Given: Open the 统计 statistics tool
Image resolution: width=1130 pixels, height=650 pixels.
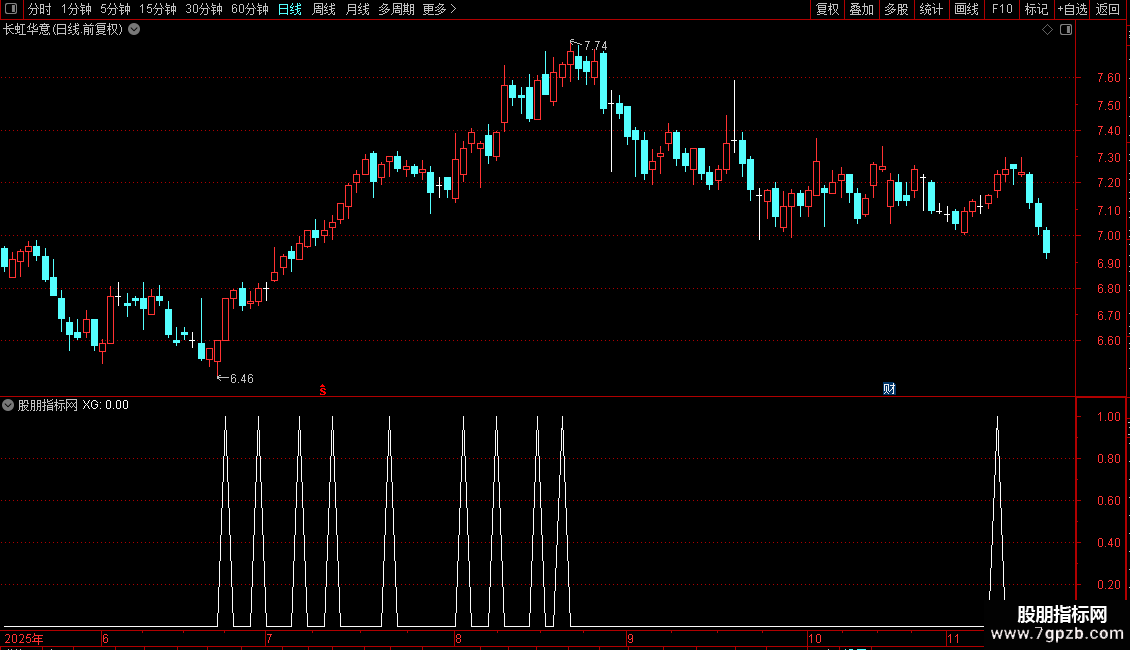Looking at the screenshot, I should pos(931,9).
